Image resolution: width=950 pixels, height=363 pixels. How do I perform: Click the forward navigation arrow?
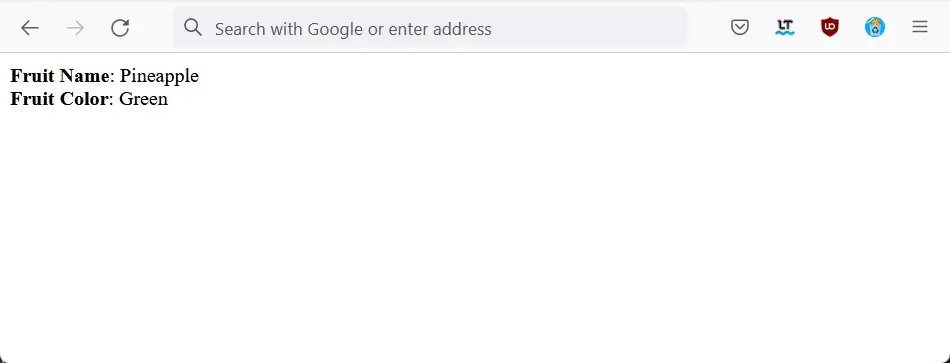click(x=75, y=28)
